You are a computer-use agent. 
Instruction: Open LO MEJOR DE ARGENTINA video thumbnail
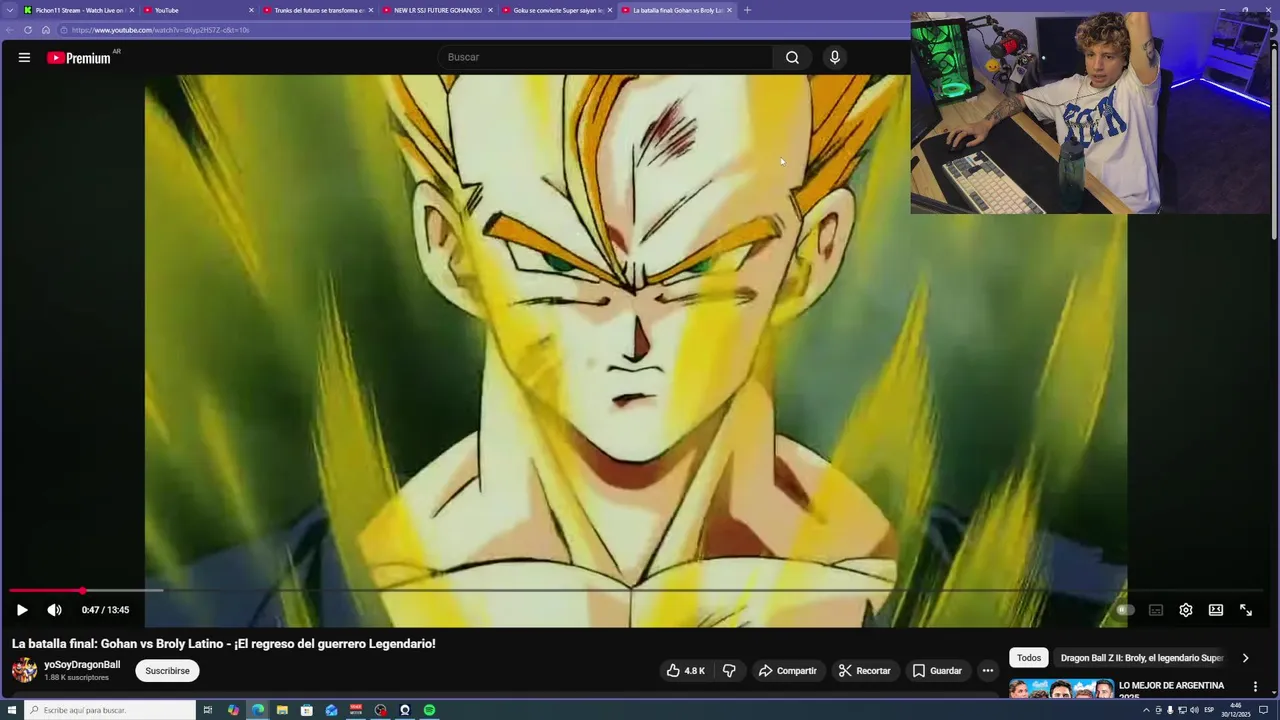click(x=1061, y=689)
